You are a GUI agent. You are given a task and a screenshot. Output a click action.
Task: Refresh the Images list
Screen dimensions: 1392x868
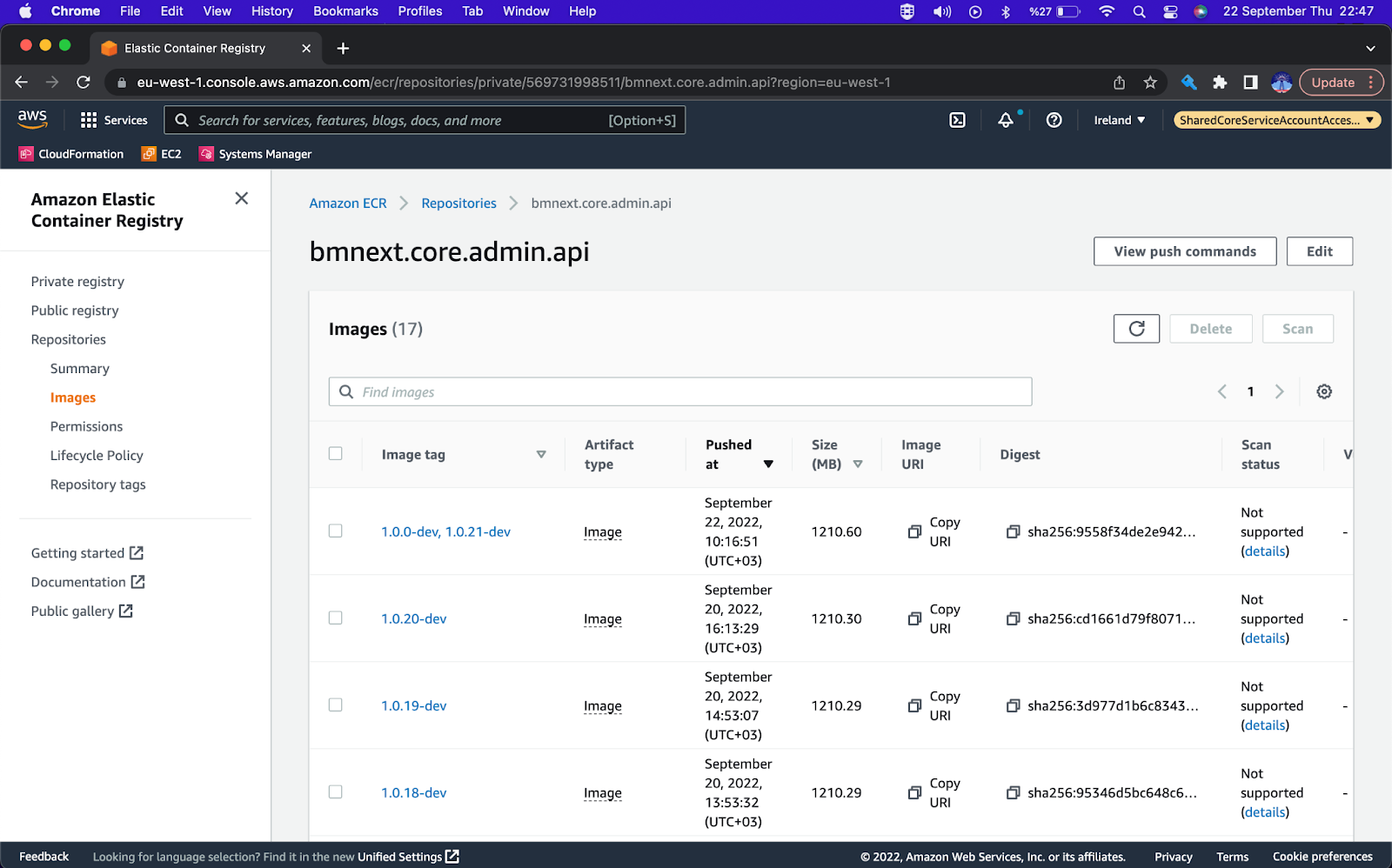coord(1135,328)
